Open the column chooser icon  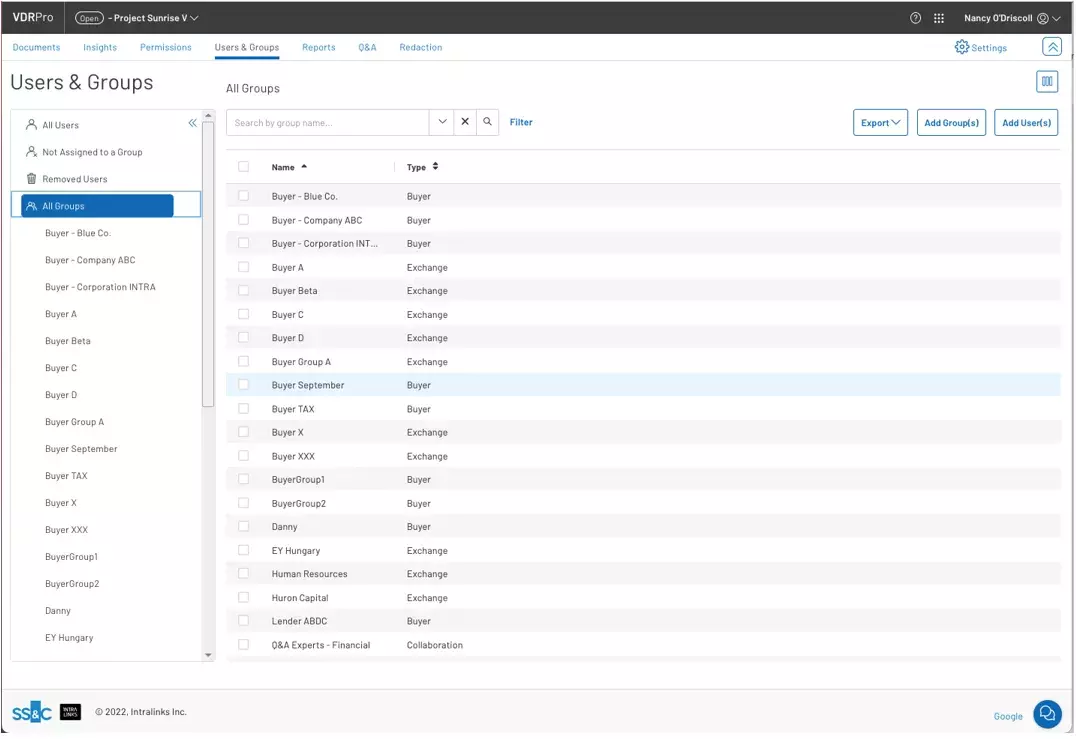pos(1047,82)
